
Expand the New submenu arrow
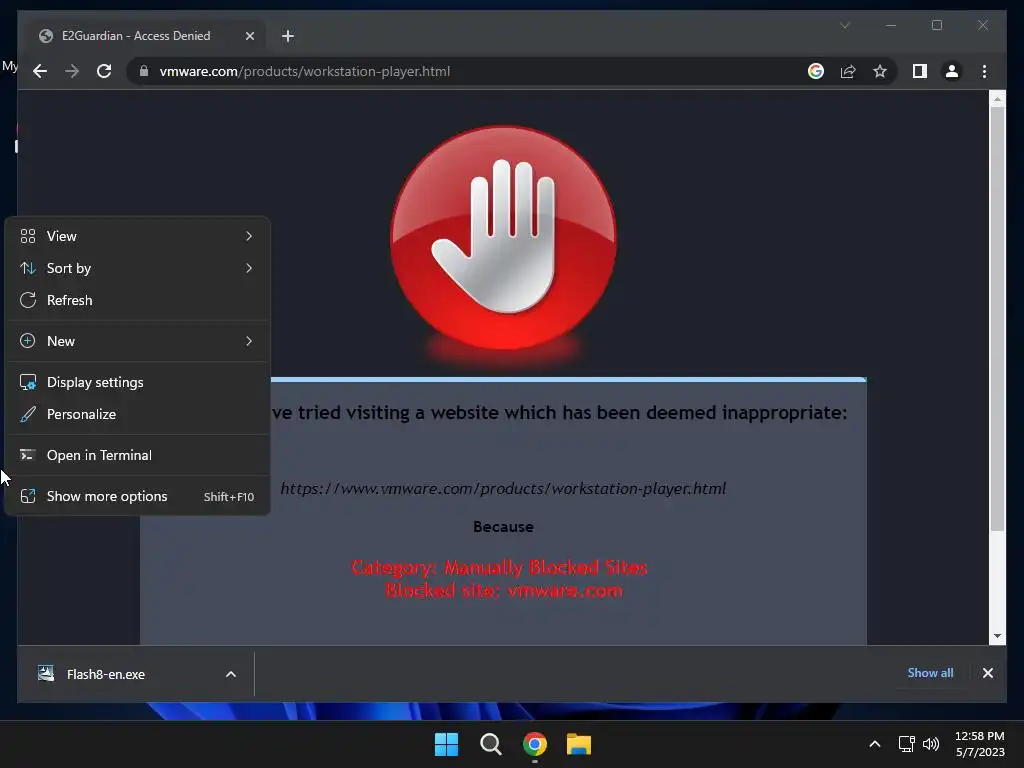[249, 341]
